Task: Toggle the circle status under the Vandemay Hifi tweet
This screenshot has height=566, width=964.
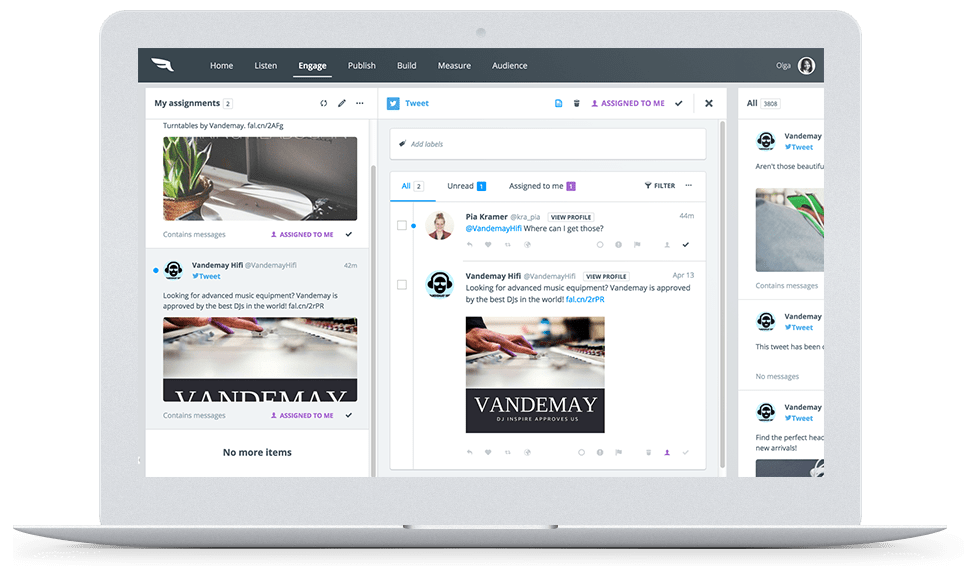Action: click(581, 452)
